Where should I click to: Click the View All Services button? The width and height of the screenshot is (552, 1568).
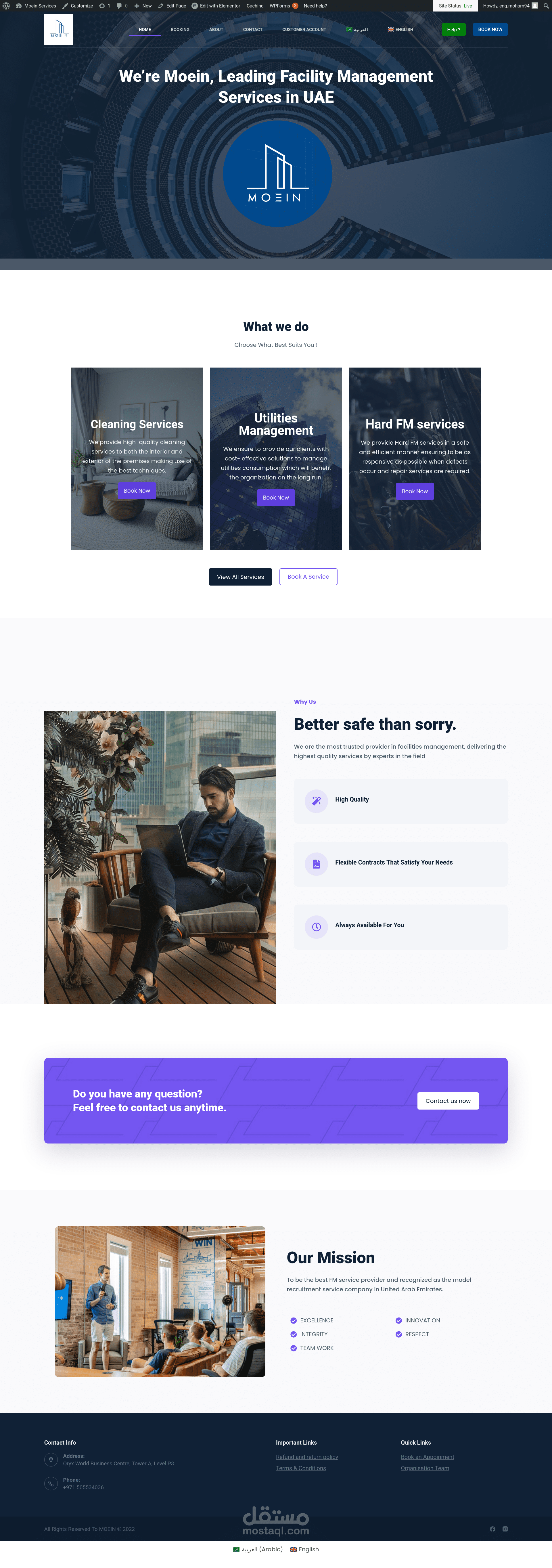(240, 576)
